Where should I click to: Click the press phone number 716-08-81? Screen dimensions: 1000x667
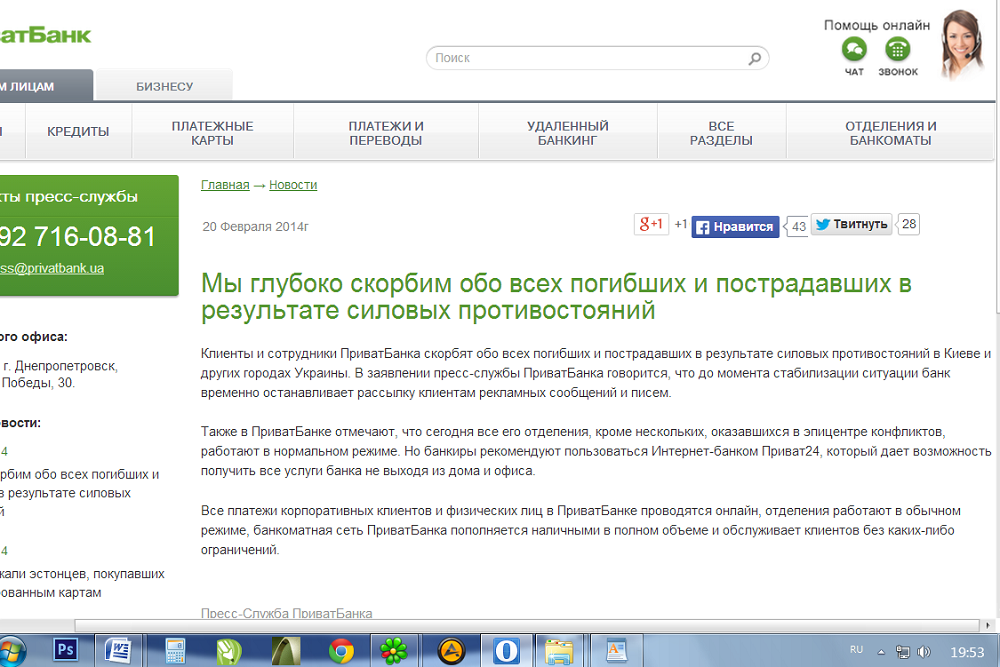tap(77, 237)
